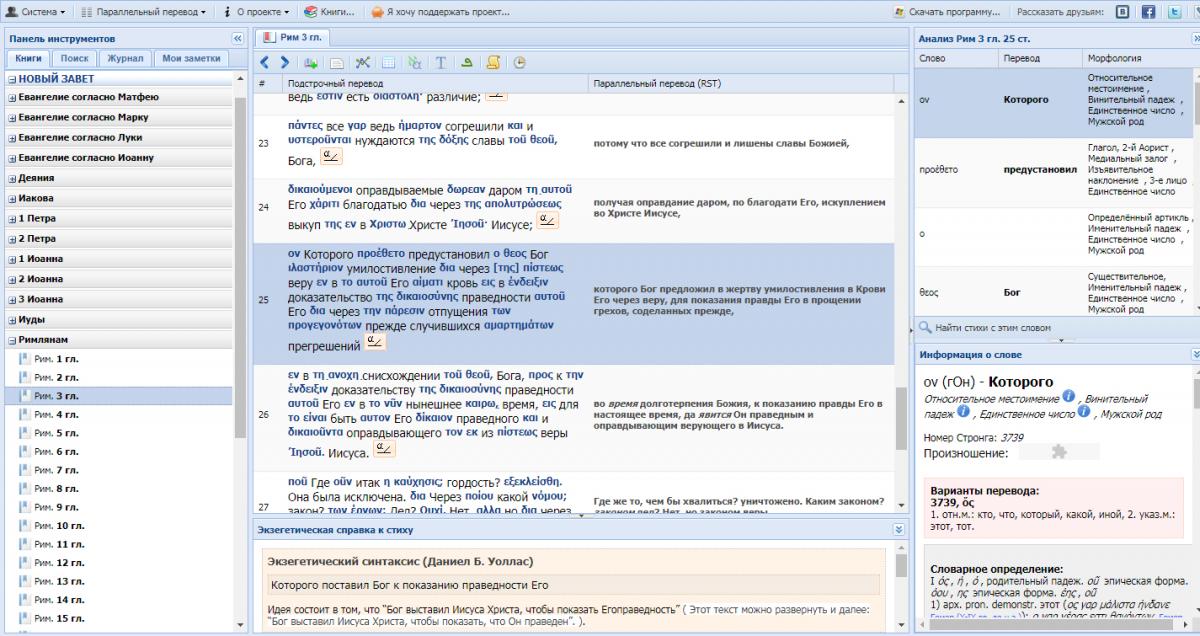The height and width of the screenshot is (636, 1200).
Task: Select 'Рим. 5 гл.' in the book tree
Action: pyautogui.click(x=56, y=433)
